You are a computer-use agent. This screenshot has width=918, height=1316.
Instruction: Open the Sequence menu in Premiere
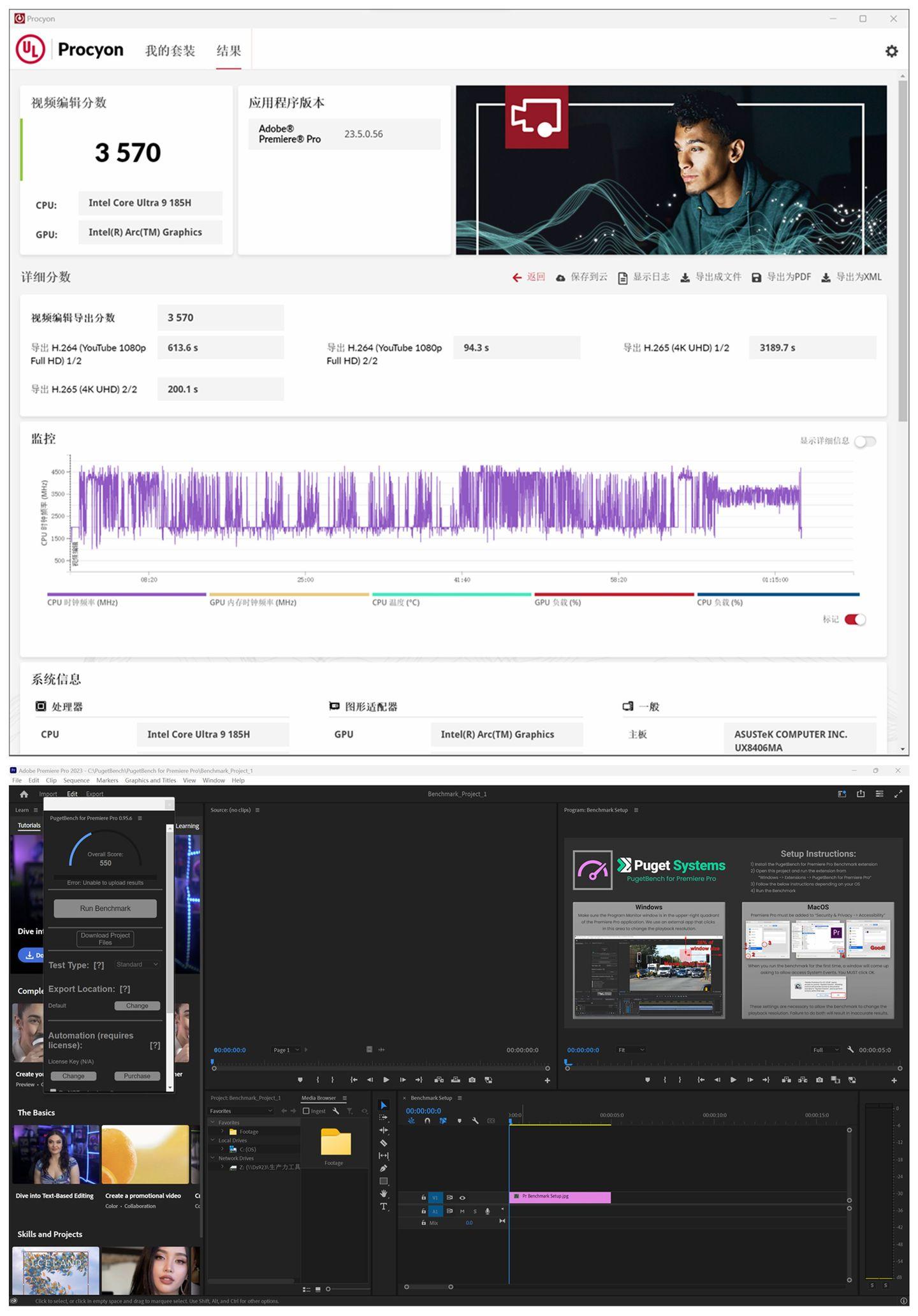point(76,780)
